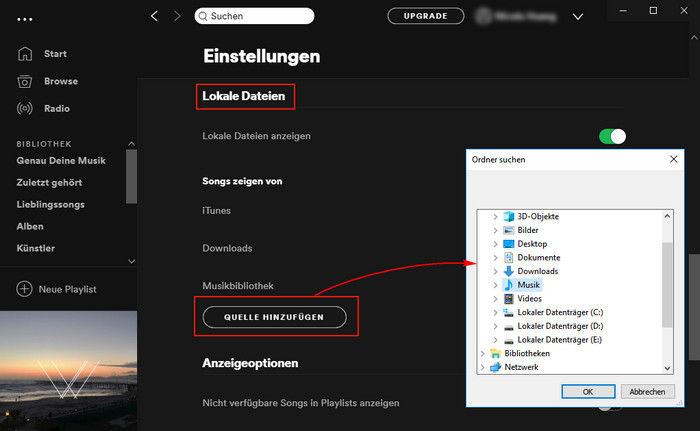The width and height of the screenshot is (700, 431).
Task: Open Lieblingssongs in library
Action: [x=50, y=205]
